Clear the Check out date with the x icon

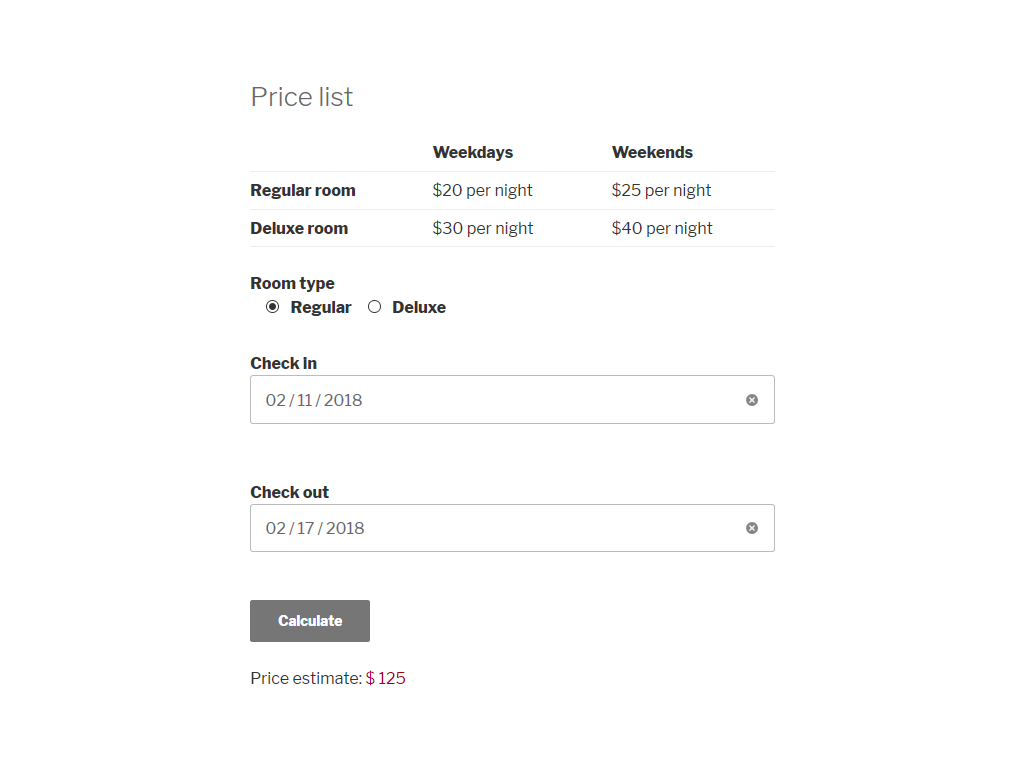(x=752, y=528)
